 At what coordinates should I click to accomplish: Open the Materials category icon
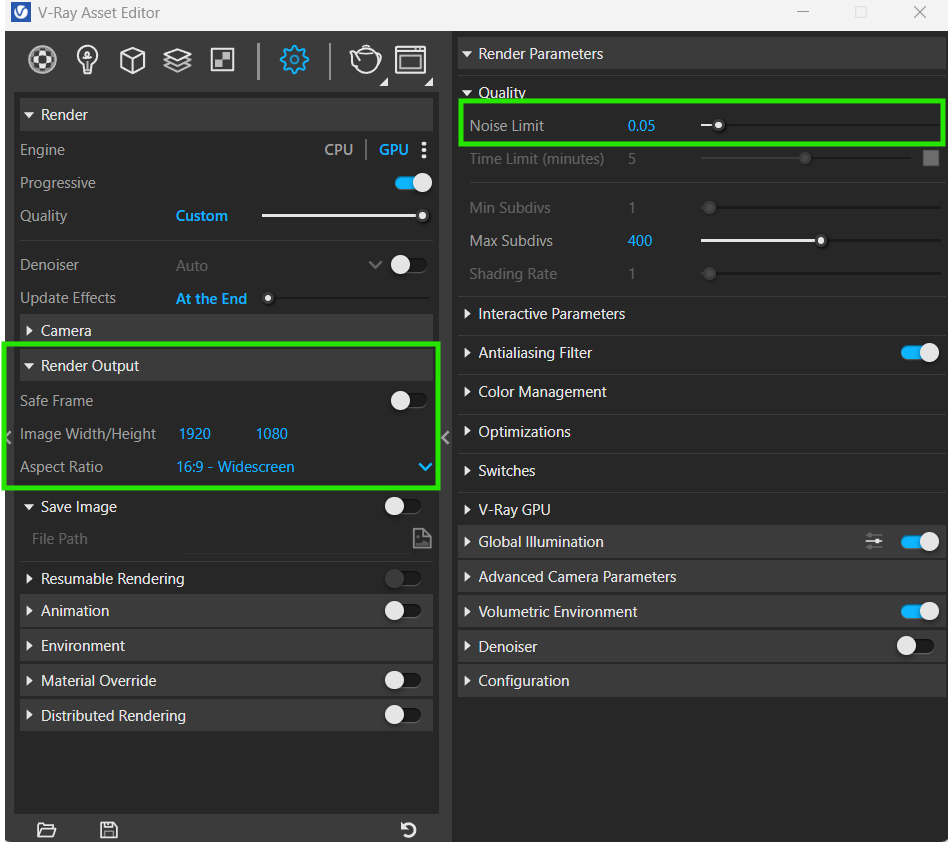[x=42, y=60]
